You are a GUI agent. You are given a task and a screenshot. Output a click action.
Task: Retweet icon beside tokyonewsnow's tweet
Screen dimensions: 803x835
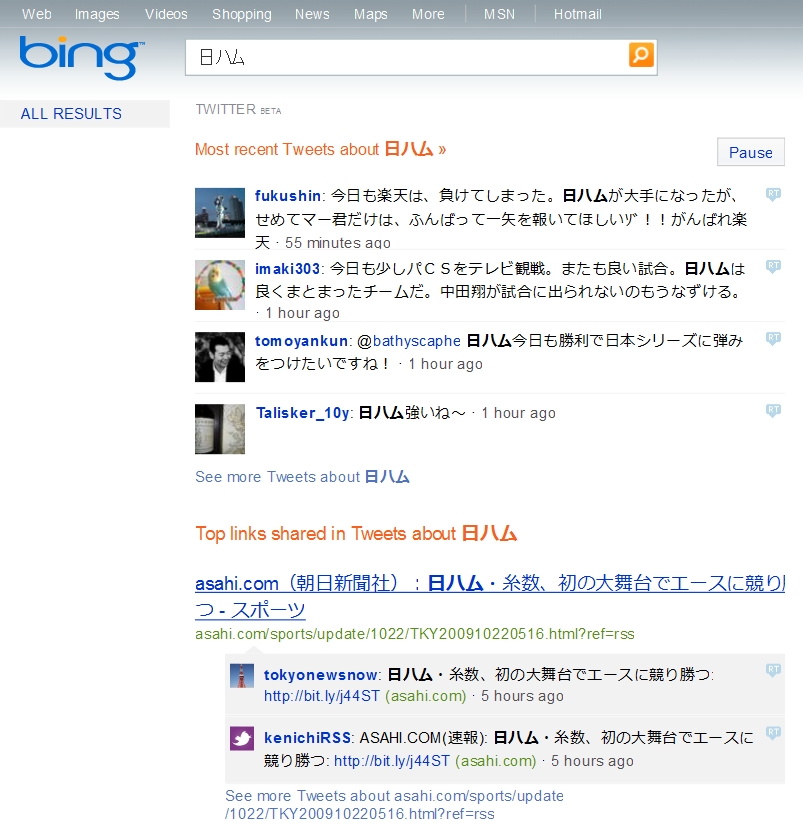point(773,670)
